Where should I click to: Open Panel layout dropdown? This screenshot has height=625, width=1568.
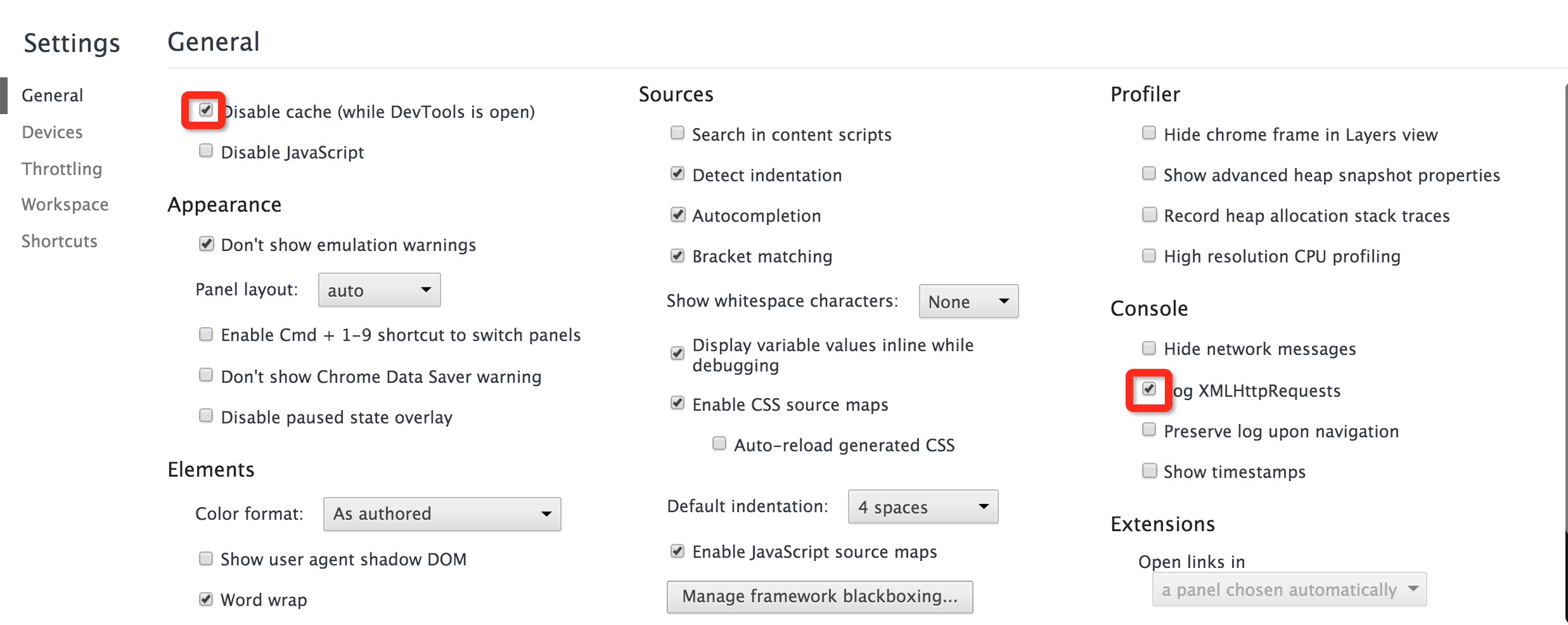[379, 290]
